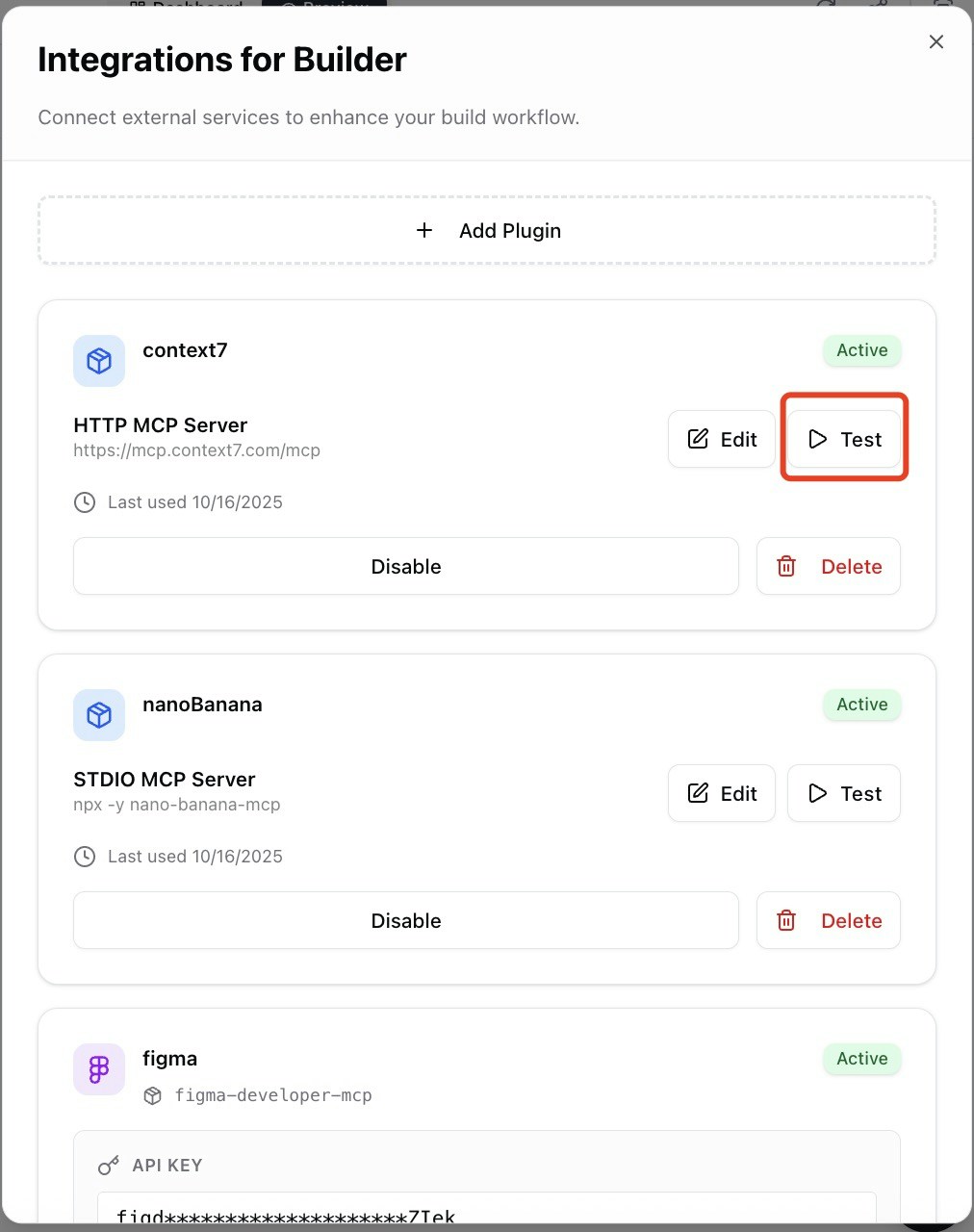Toggle figma's Active status badge

click(860, 1059)
